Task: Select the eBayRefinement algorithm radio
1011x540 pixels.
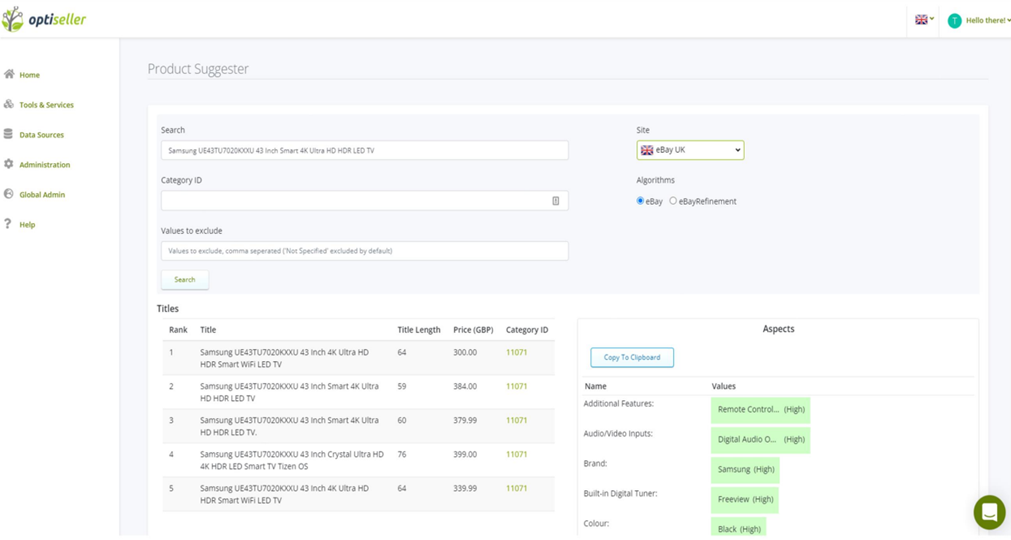Action: 673,201
